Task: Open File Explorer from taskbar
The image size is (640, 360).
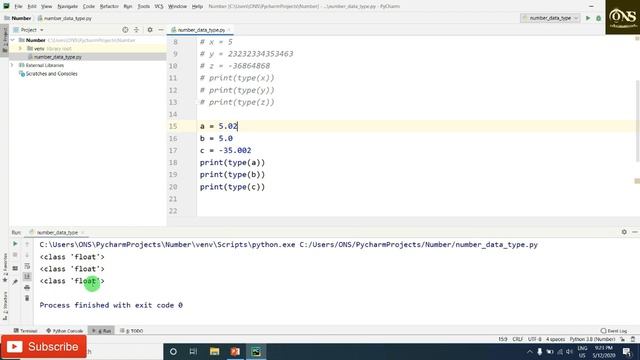Action: pos(214,351)
